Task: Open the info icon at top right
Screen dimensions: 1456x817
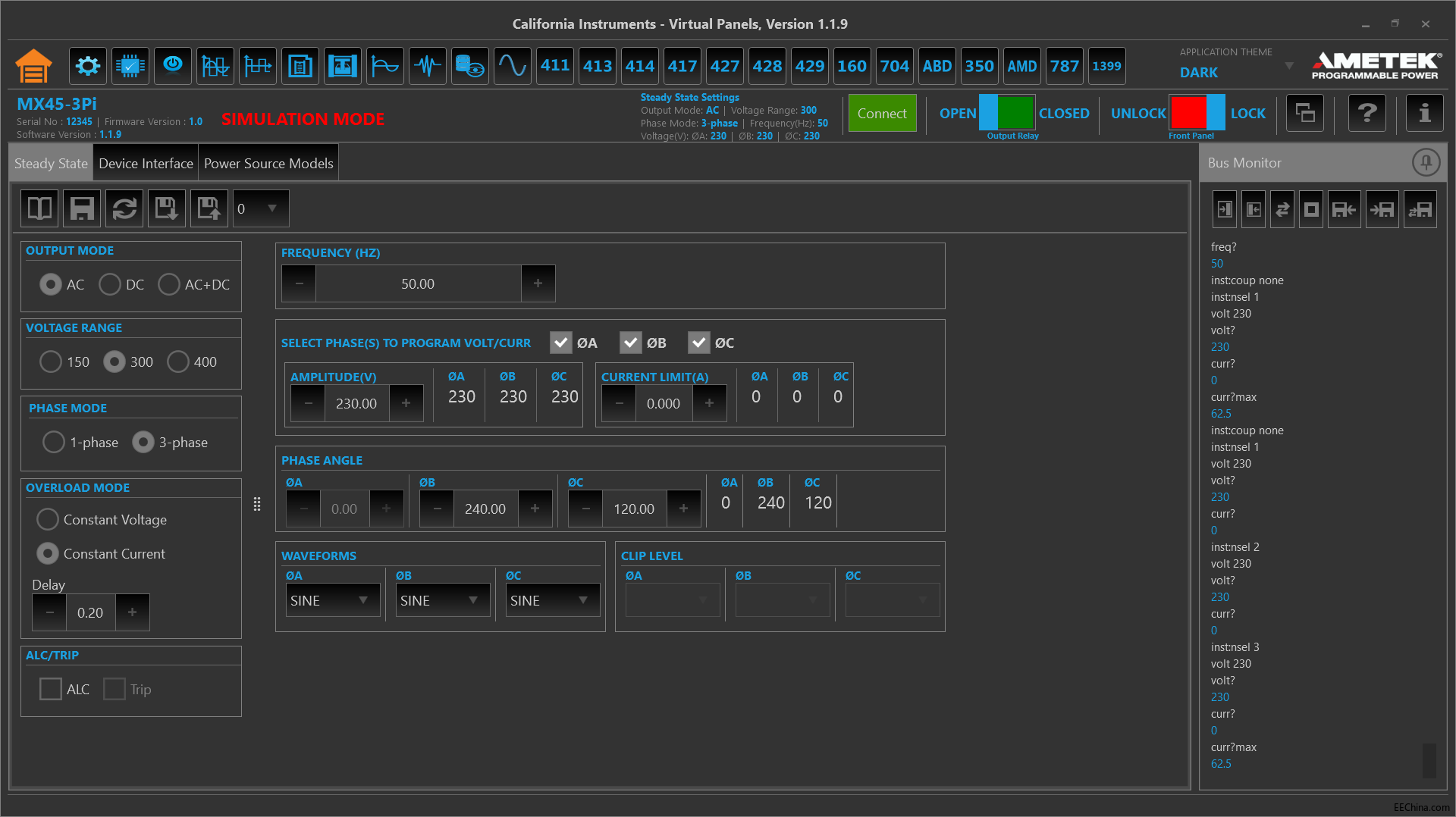Action: click(x=1424, y=114)
